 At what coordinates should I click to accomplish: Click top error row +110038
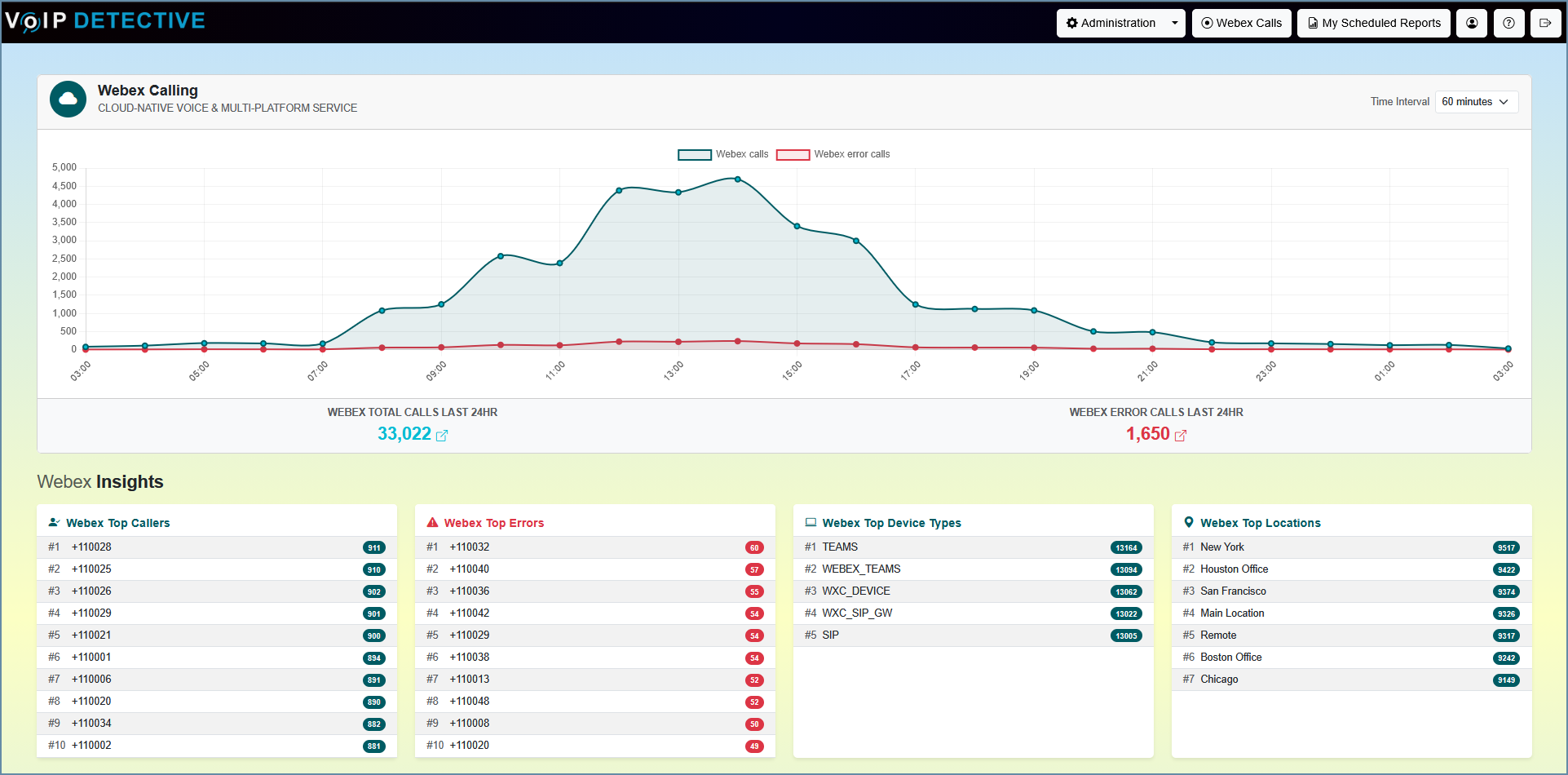pyautogui.click(x=595, y=658)
